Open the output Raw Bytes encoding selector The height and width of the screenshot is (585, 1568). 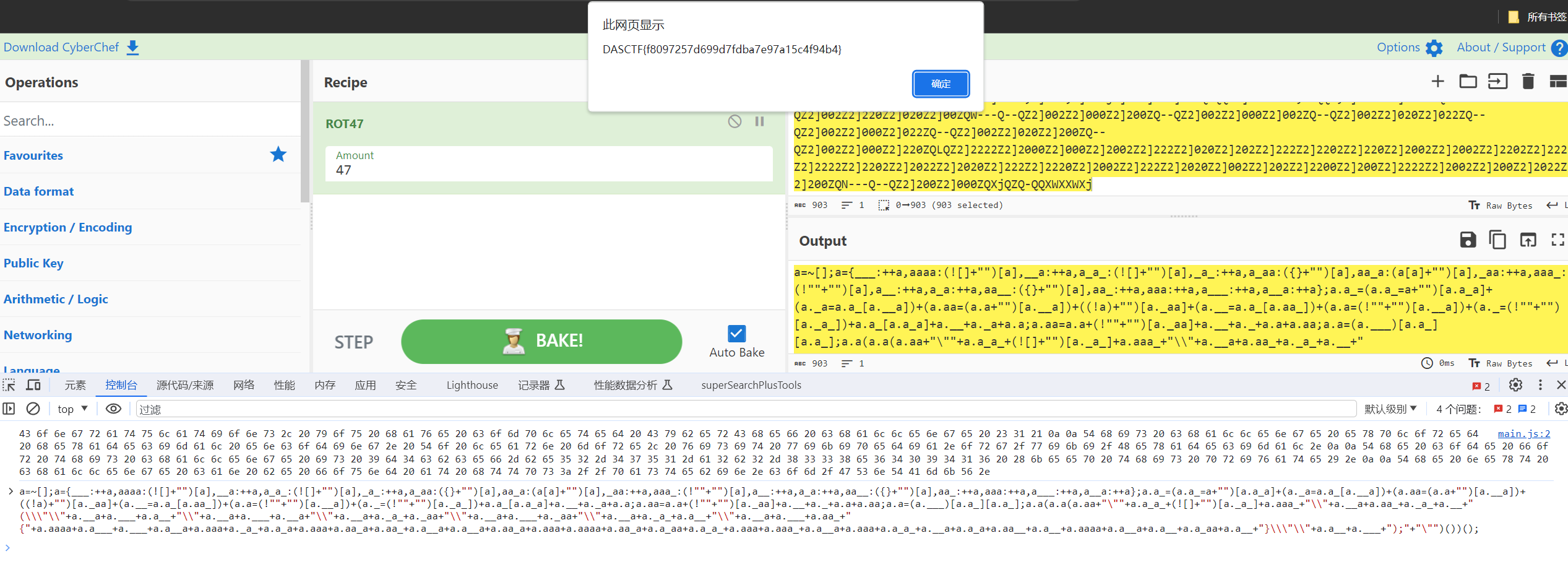click(1501, 363)
